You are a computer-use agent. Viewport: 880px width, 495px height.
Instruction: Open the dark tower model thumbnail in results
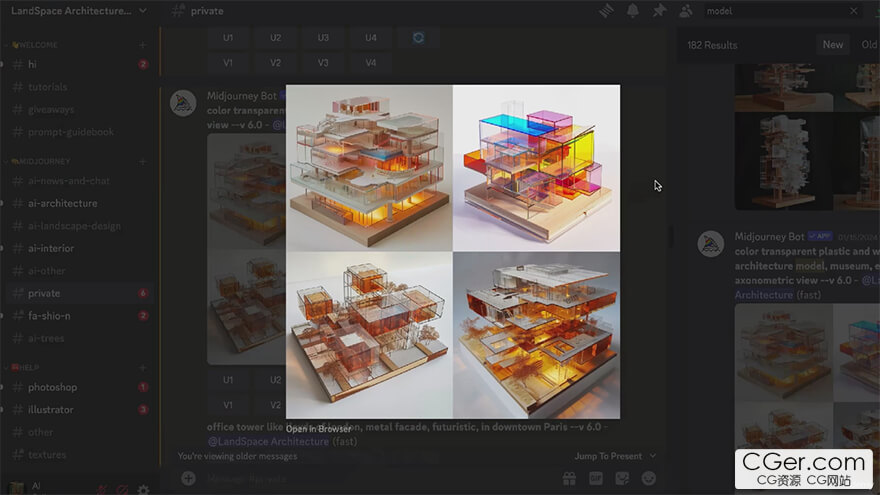point(784,161)
